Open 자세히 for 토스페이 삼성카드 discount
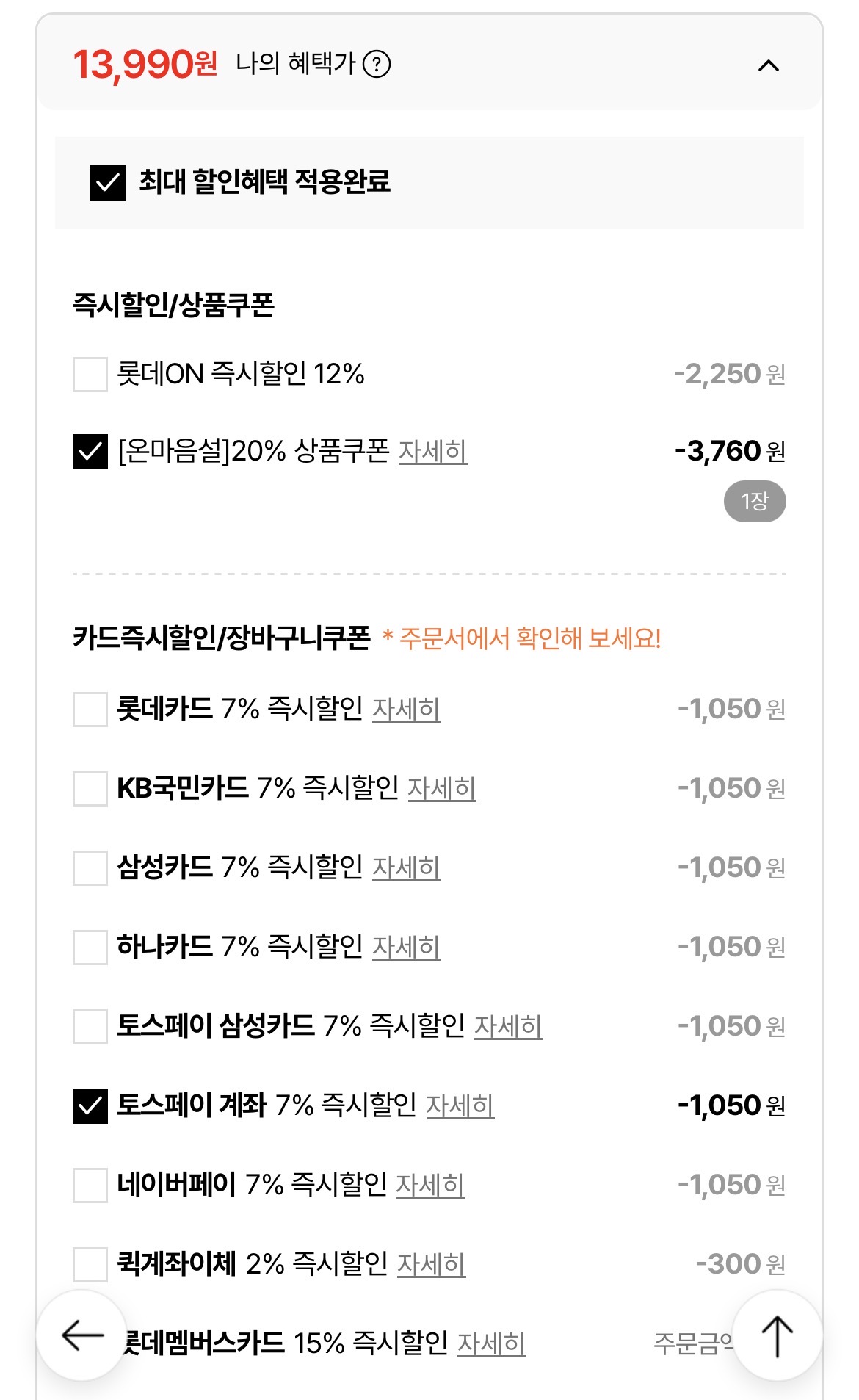The width and height of the screenshot is (859, 1400). (508, 1026)
